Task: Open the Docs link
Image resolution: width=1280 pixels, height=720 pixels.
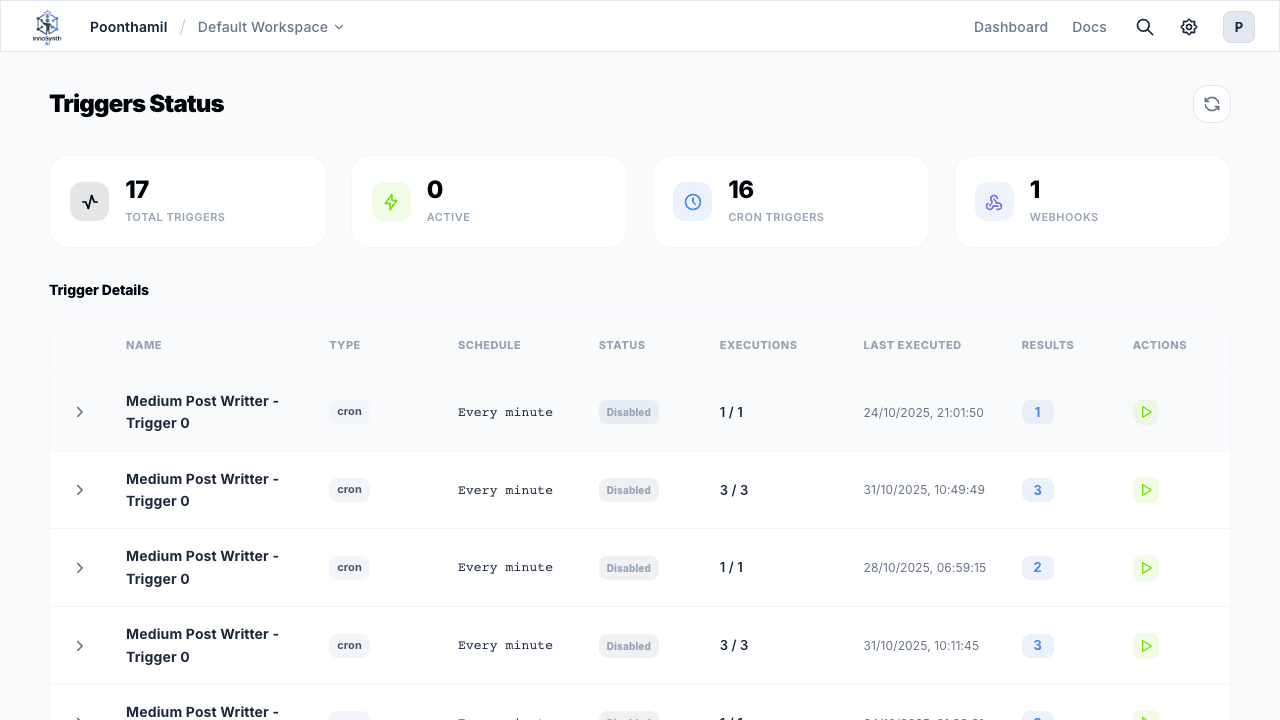Action: click(x=1089, y=27)
